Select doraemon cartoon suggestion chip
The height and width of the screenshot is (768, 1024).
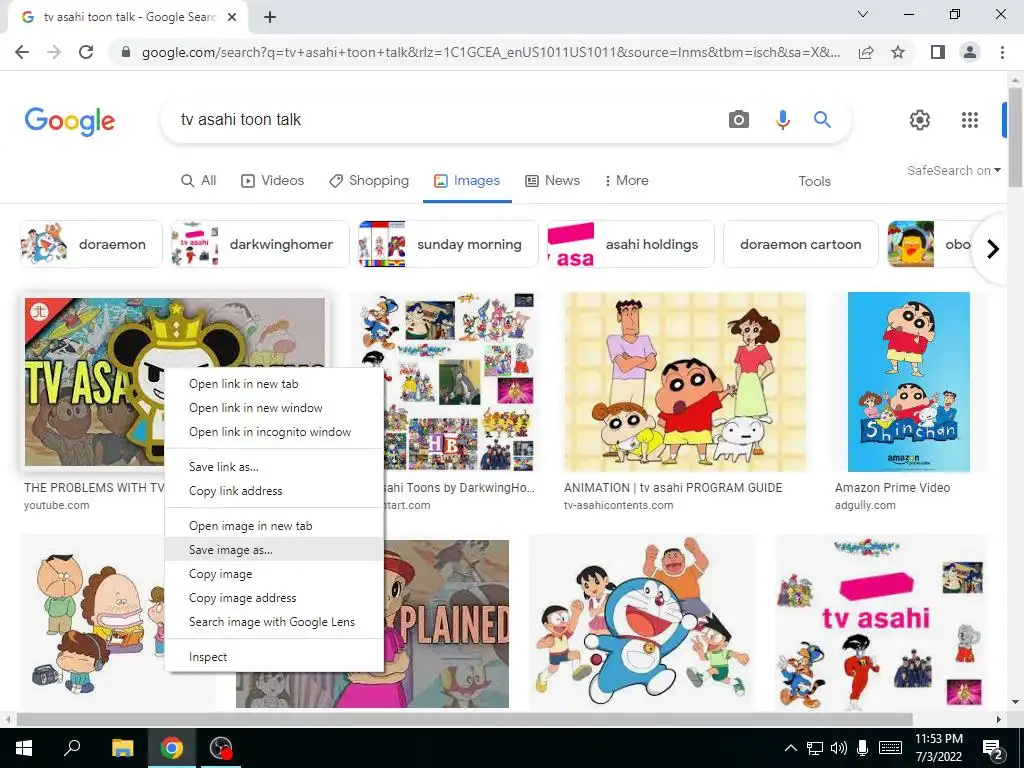[801, 244]
